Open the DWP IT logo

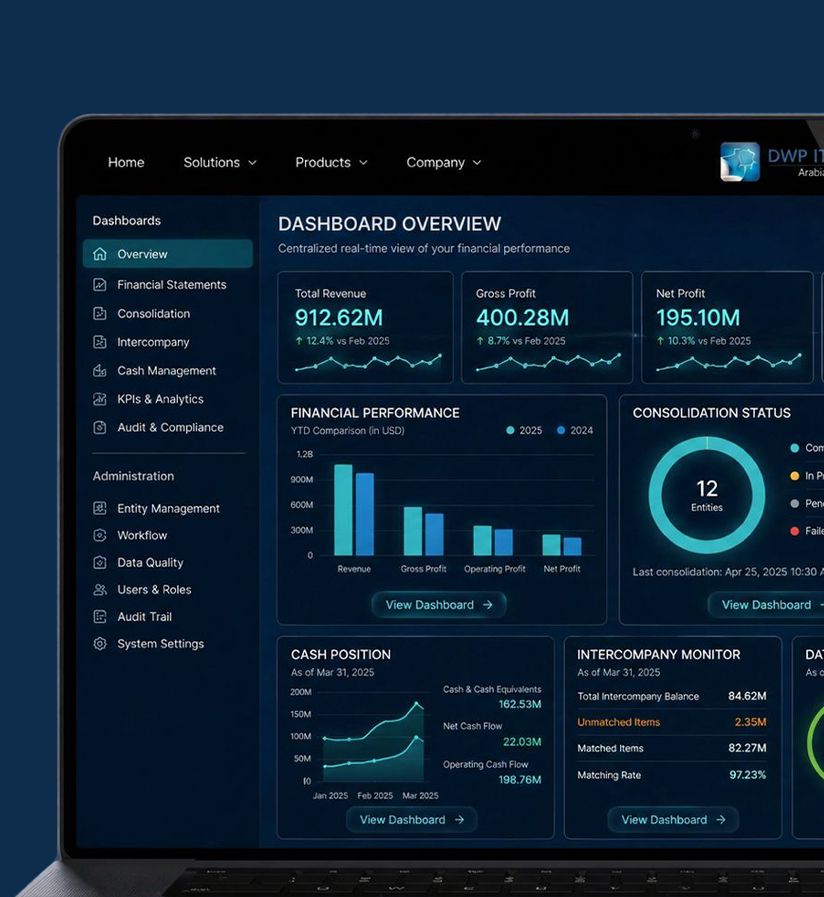coord(740,162)
